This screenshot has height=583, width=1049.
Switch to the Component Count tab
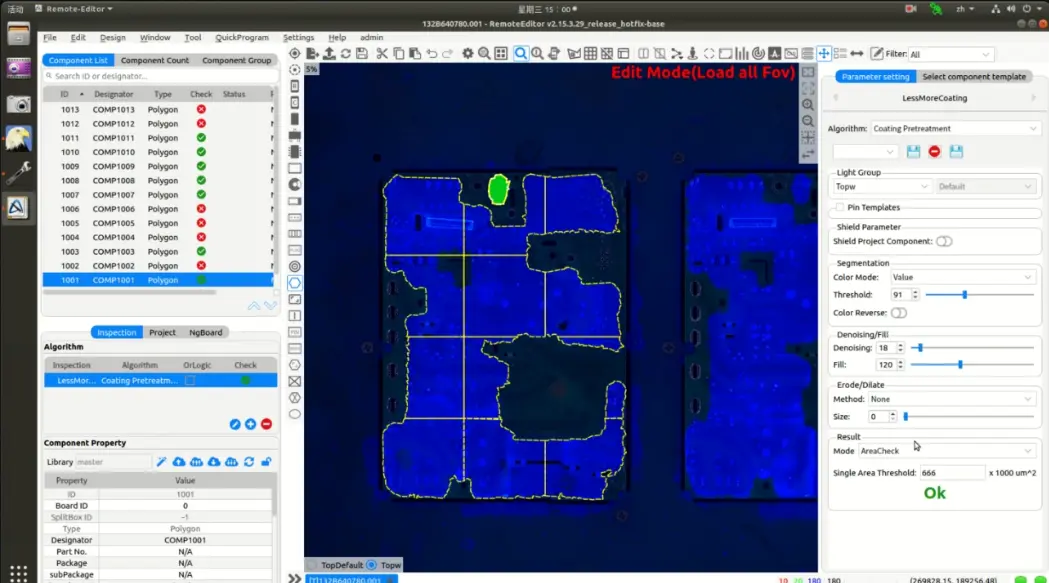155,61
